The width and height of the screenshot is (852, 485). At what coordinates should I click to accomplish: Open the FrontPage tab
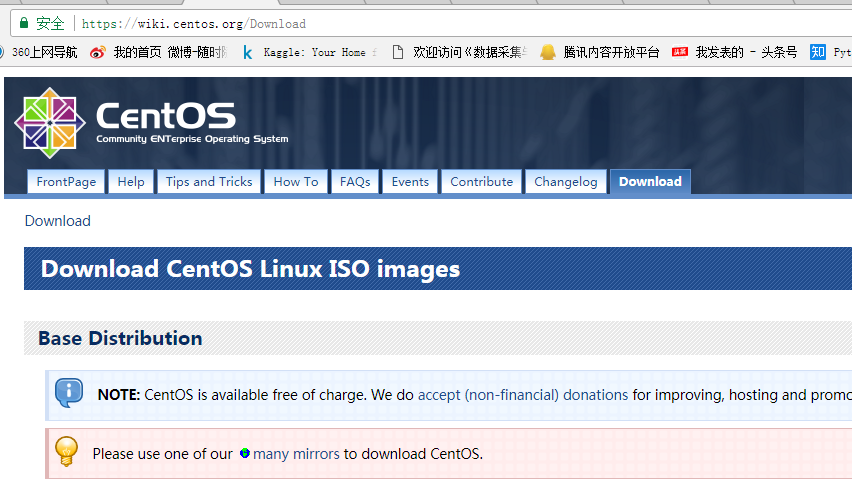click(66, 181)
